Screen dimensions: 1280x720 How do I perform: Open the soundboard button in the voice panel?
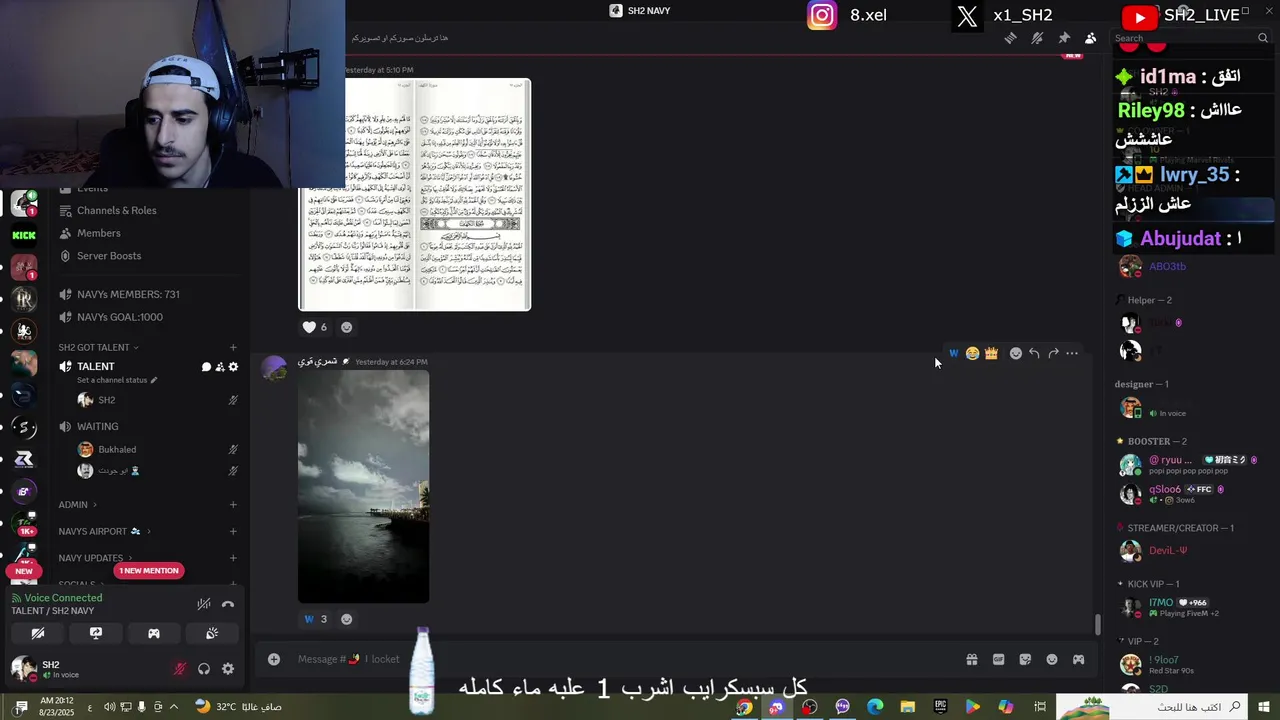(212, 634)
